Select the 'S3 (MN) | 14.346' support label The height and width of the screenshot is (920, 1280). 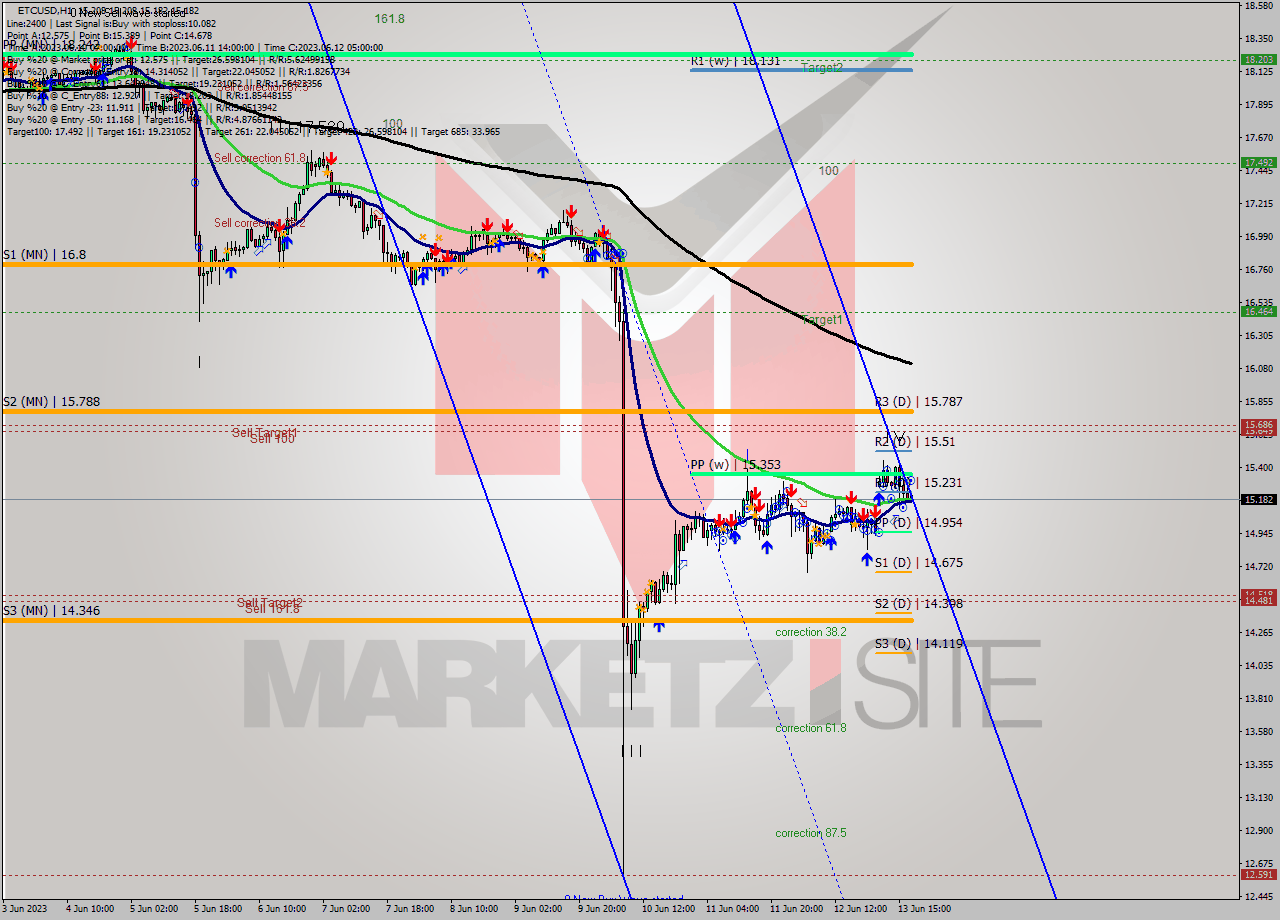[x=51, y=610]
